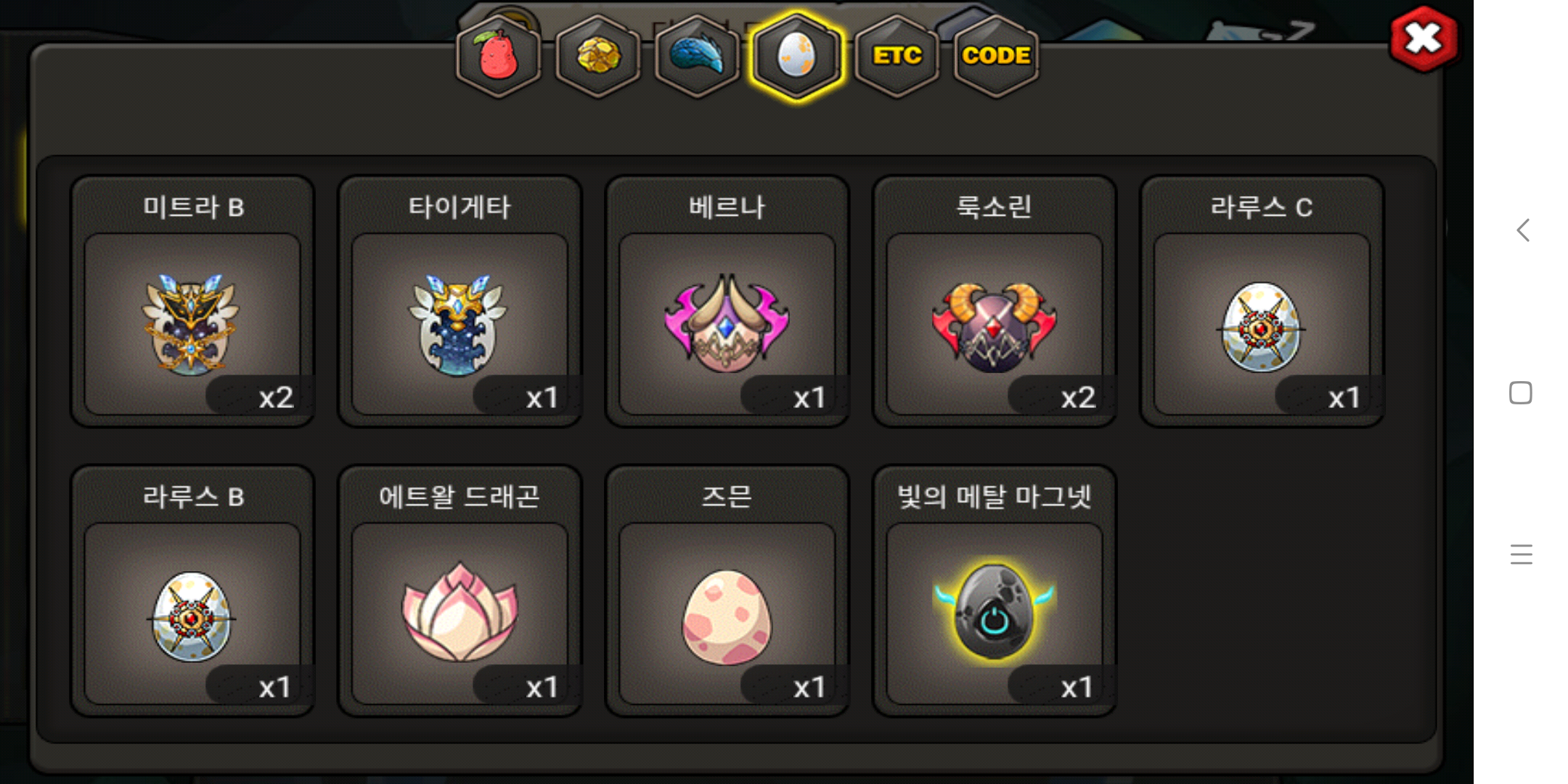Viewport: 1568px width, 784px height.
Task: Open Android recent apps menu
Action: (x=1521, y=555)
